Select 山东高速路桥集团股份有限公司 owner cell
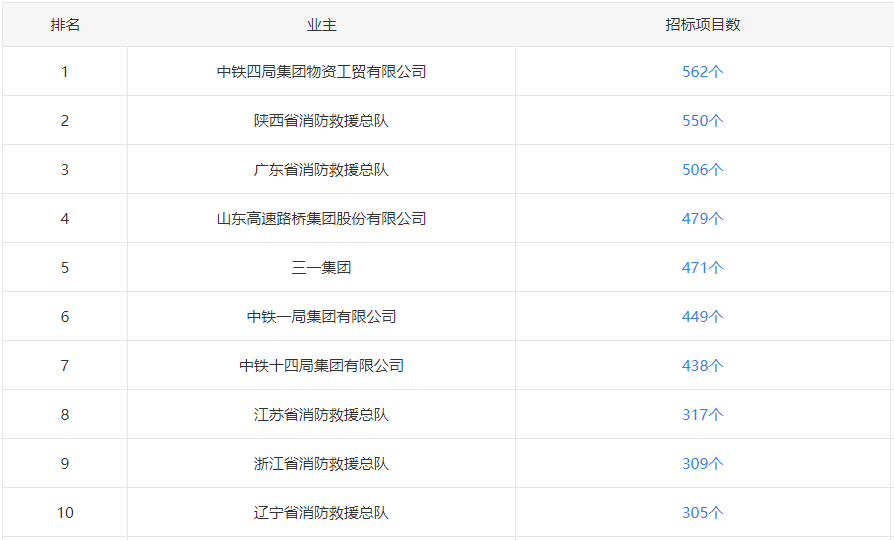 322,219
